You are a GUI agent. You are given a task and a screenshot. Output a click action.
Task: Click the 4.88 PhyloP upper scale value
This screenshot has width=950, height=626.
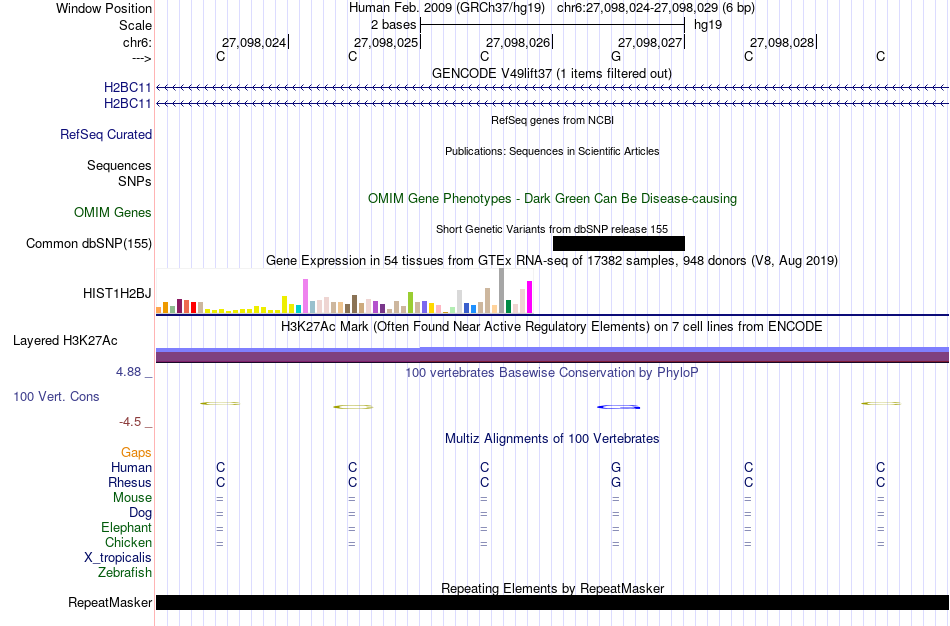[x=128, y=372]
